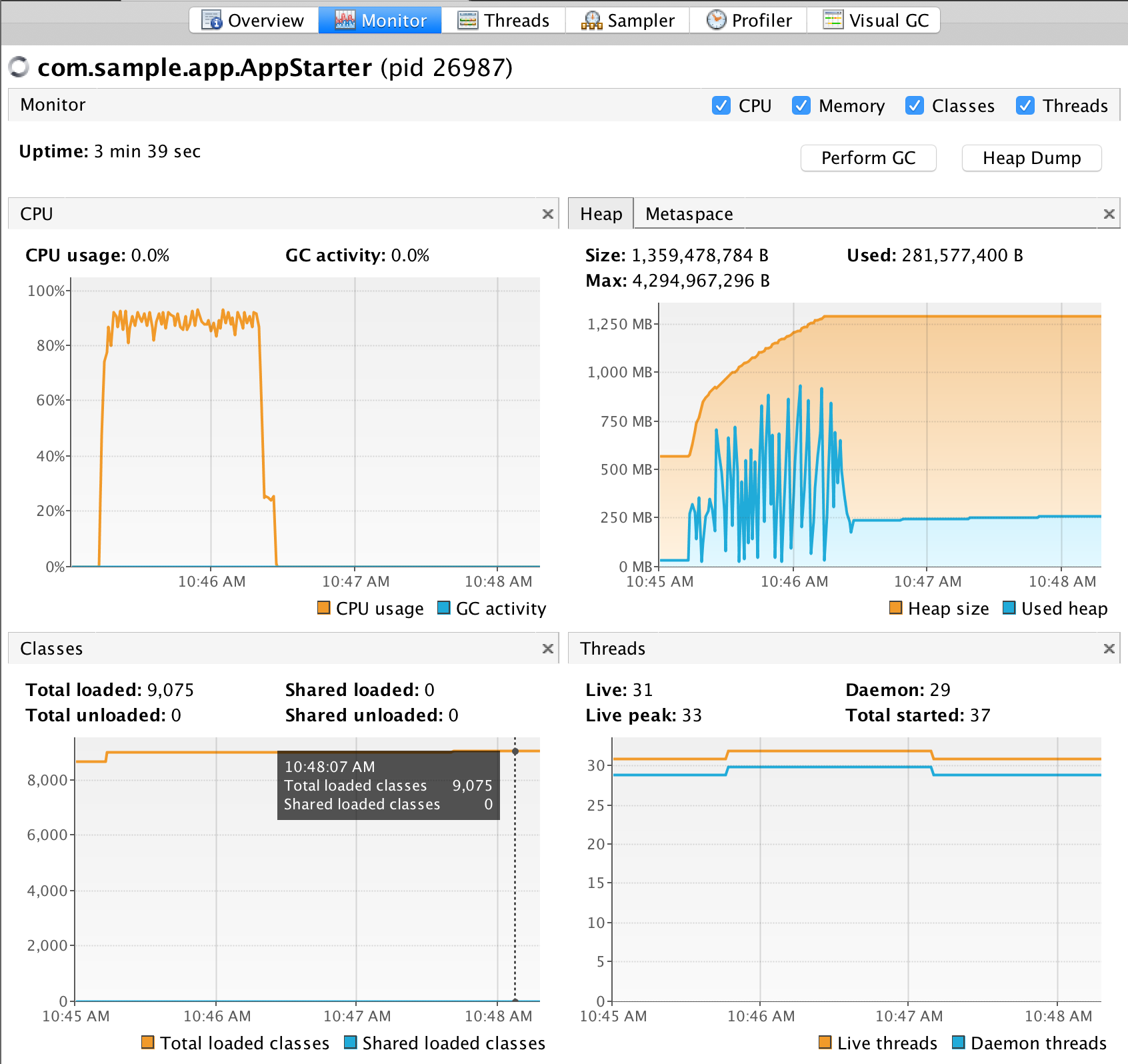Click the Profiler clock icon
The image size is (1128, 1064).
coord(716,20)
